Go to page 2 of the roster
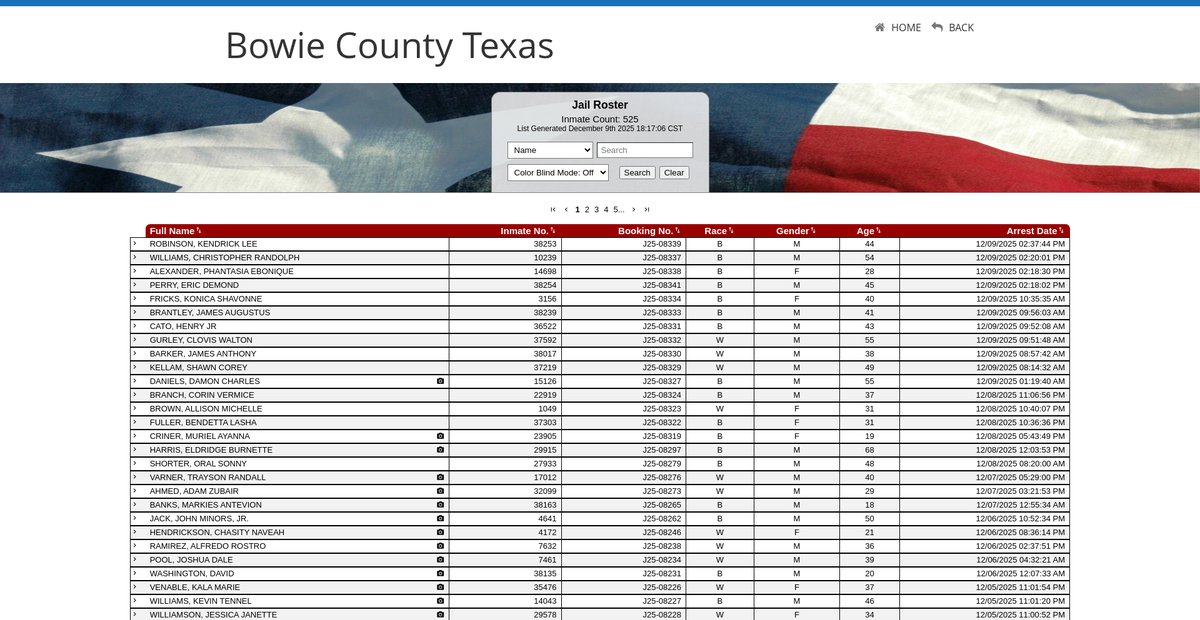The width and height of the screenshot is (1200, 620). [x=587, y=210]
